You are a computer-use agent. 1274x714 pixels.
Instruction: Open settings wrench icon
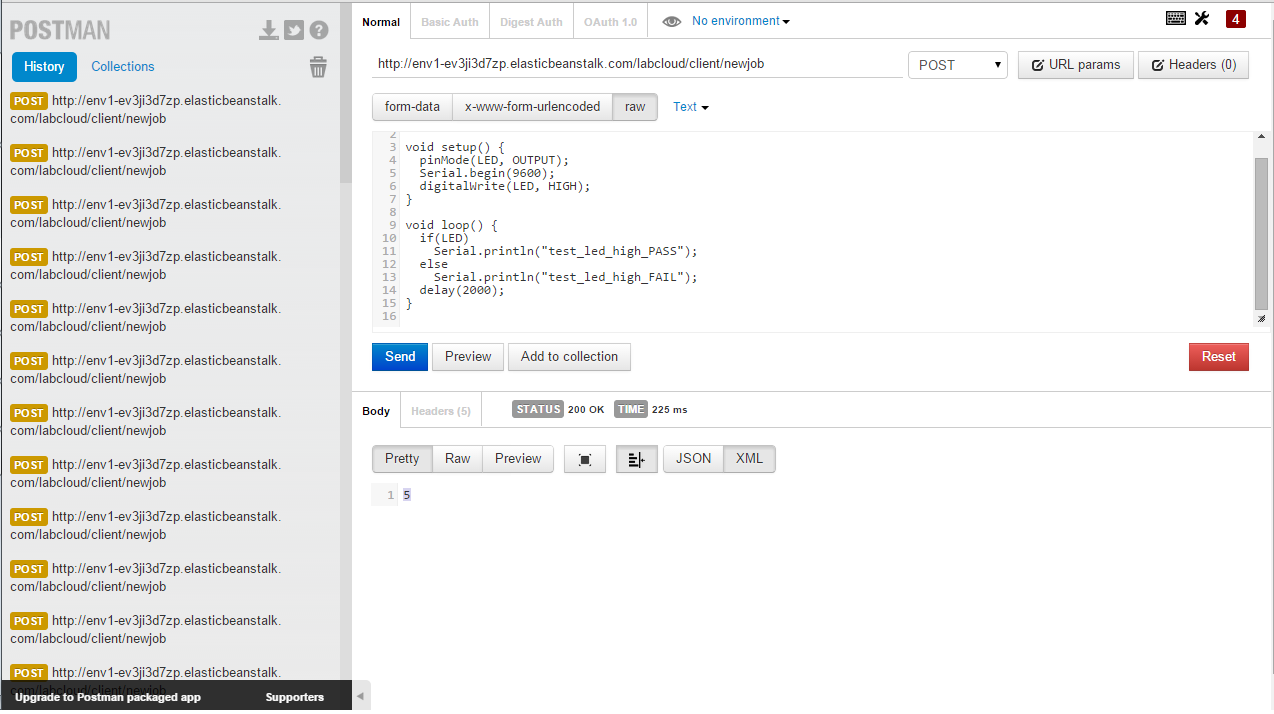coord(1202,18)
